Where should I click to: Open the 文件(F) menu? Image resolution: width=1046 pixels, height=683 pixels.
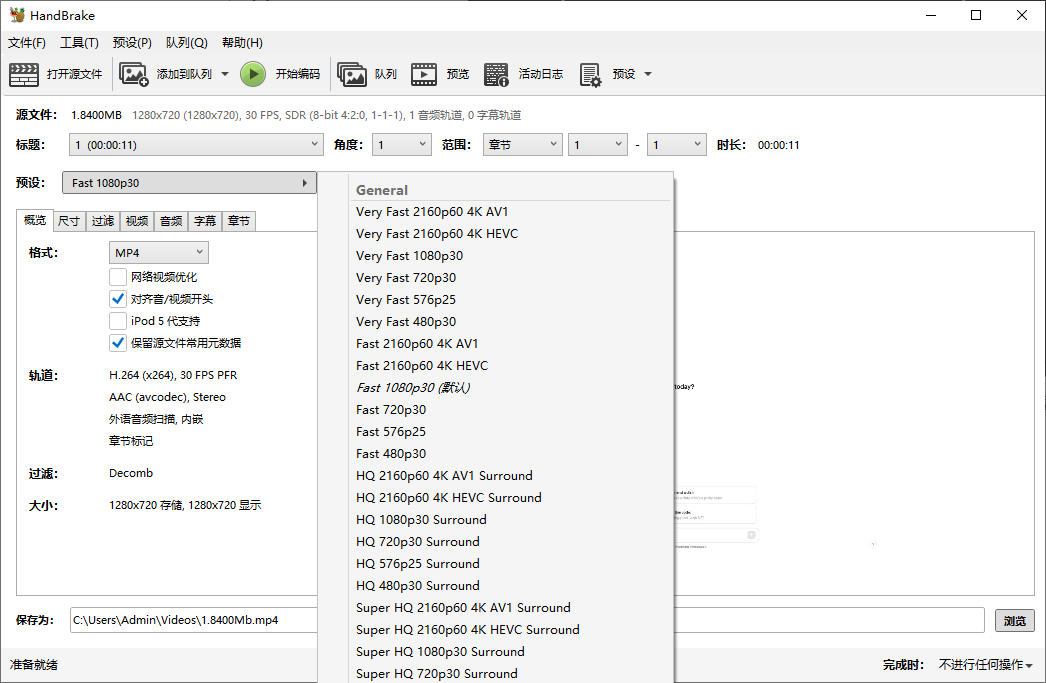coord(27,43)
